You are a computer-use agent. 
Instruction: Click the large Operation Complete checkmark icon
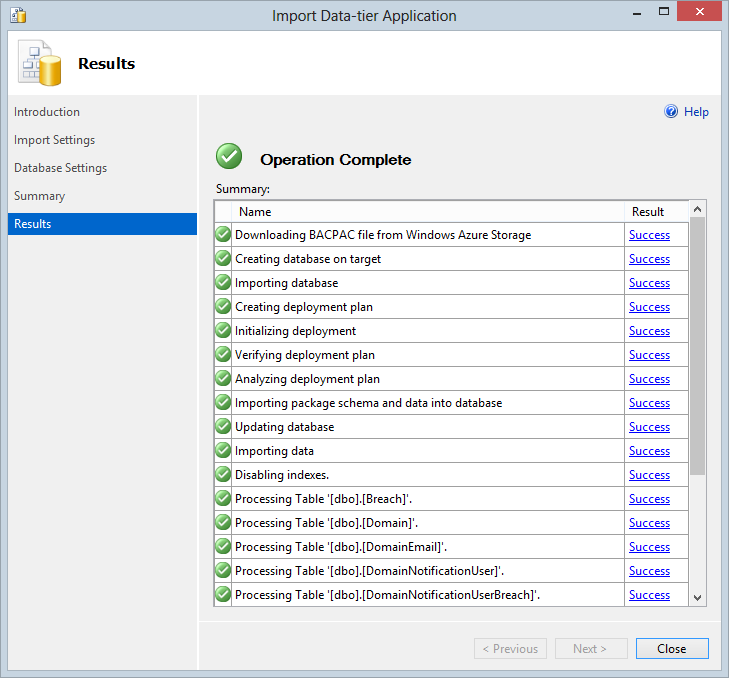(x=229, y=157)
